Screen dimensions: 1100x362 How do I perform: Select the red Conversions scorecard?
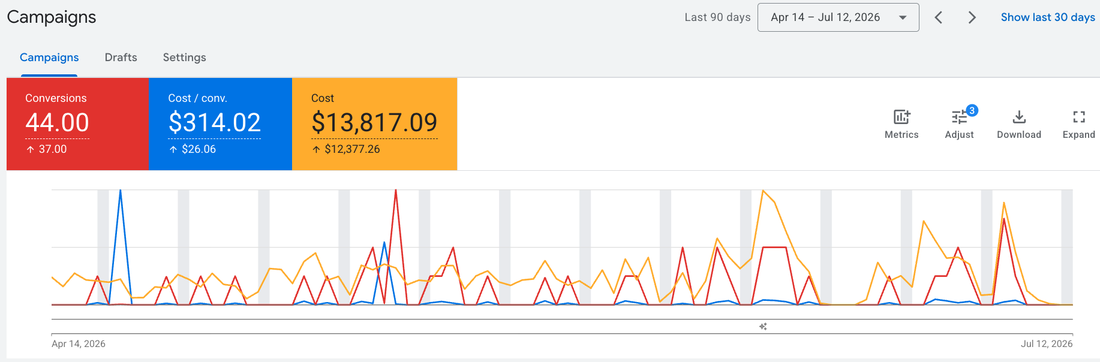(78, 124)
